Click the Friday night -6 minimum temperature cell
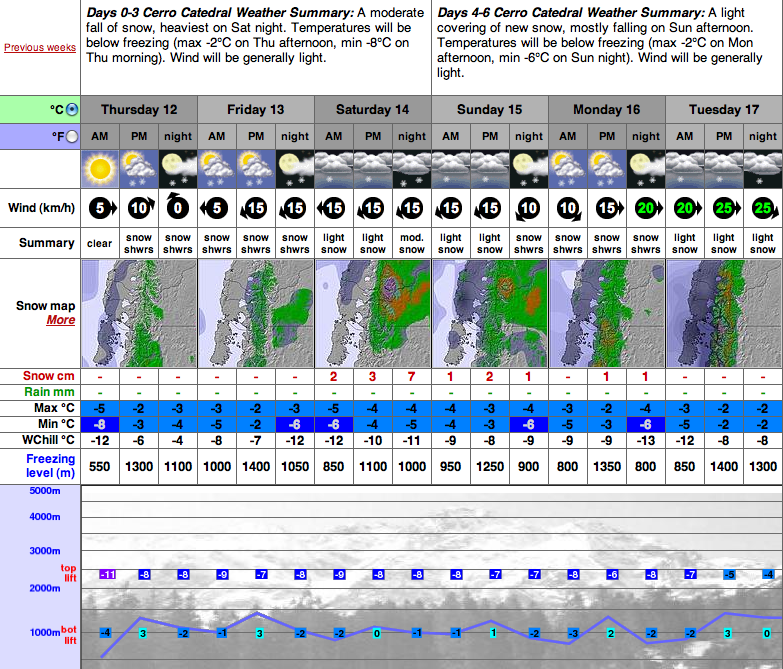 [x=295, y=424]
